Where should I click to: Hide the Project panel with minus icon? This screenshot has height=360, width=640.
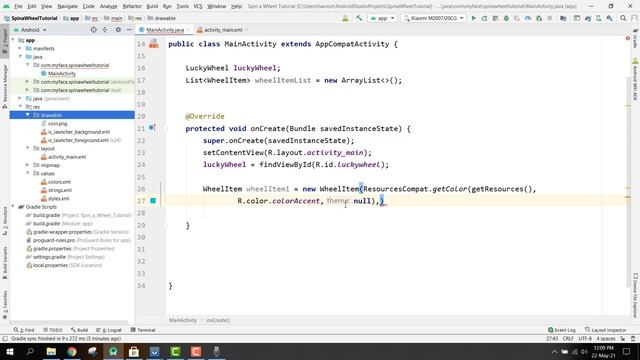[129, 30]
